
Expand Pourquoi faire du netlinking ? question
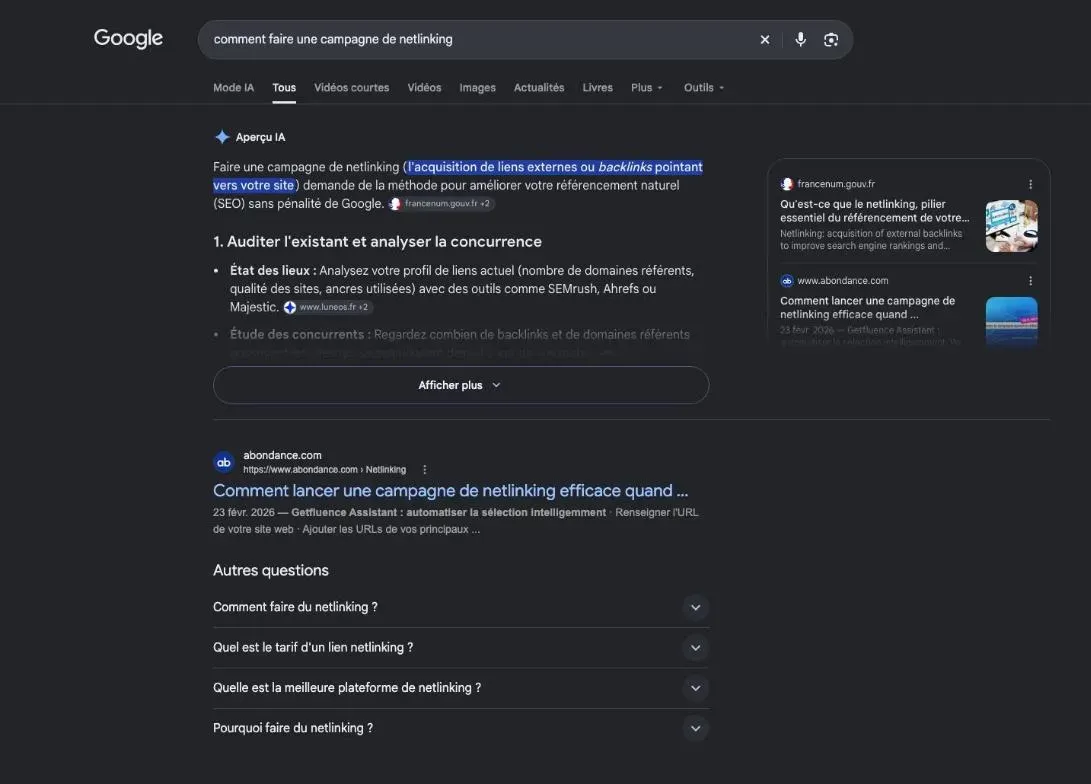[461, 728]
